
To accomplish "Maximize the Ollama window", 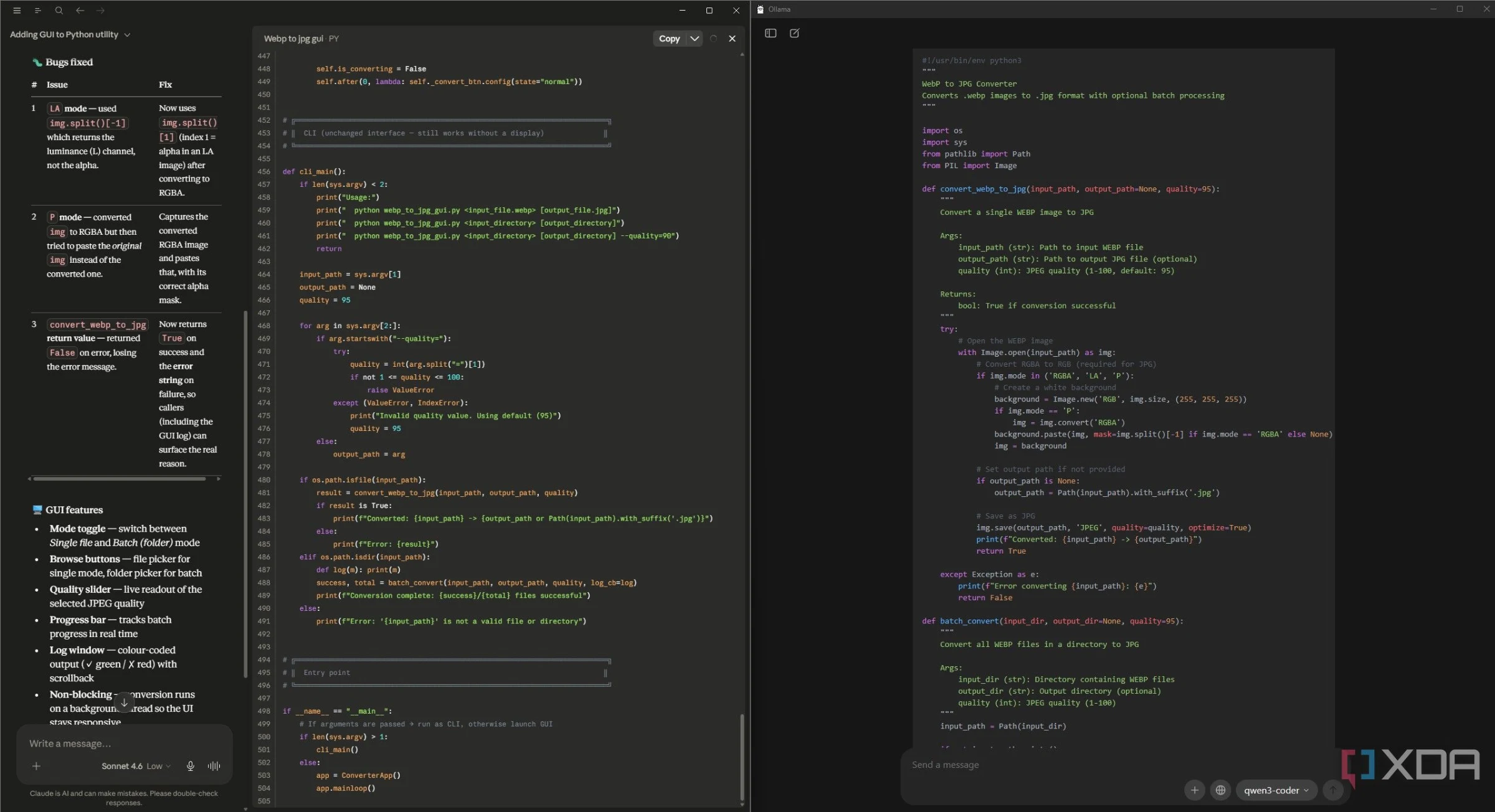I will point(1459,9).
